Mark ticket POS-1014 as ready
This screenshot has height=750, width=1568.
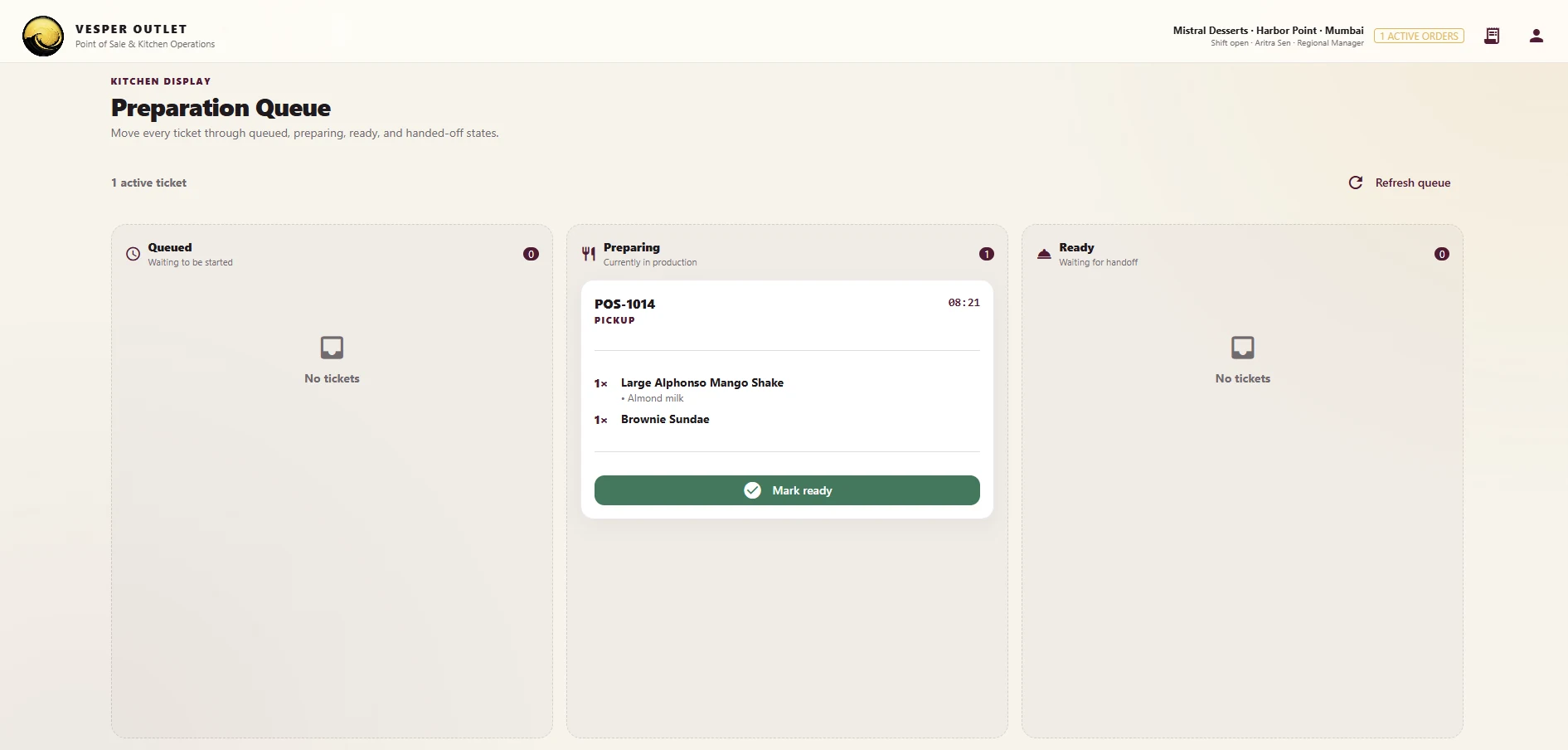(787, 490)
